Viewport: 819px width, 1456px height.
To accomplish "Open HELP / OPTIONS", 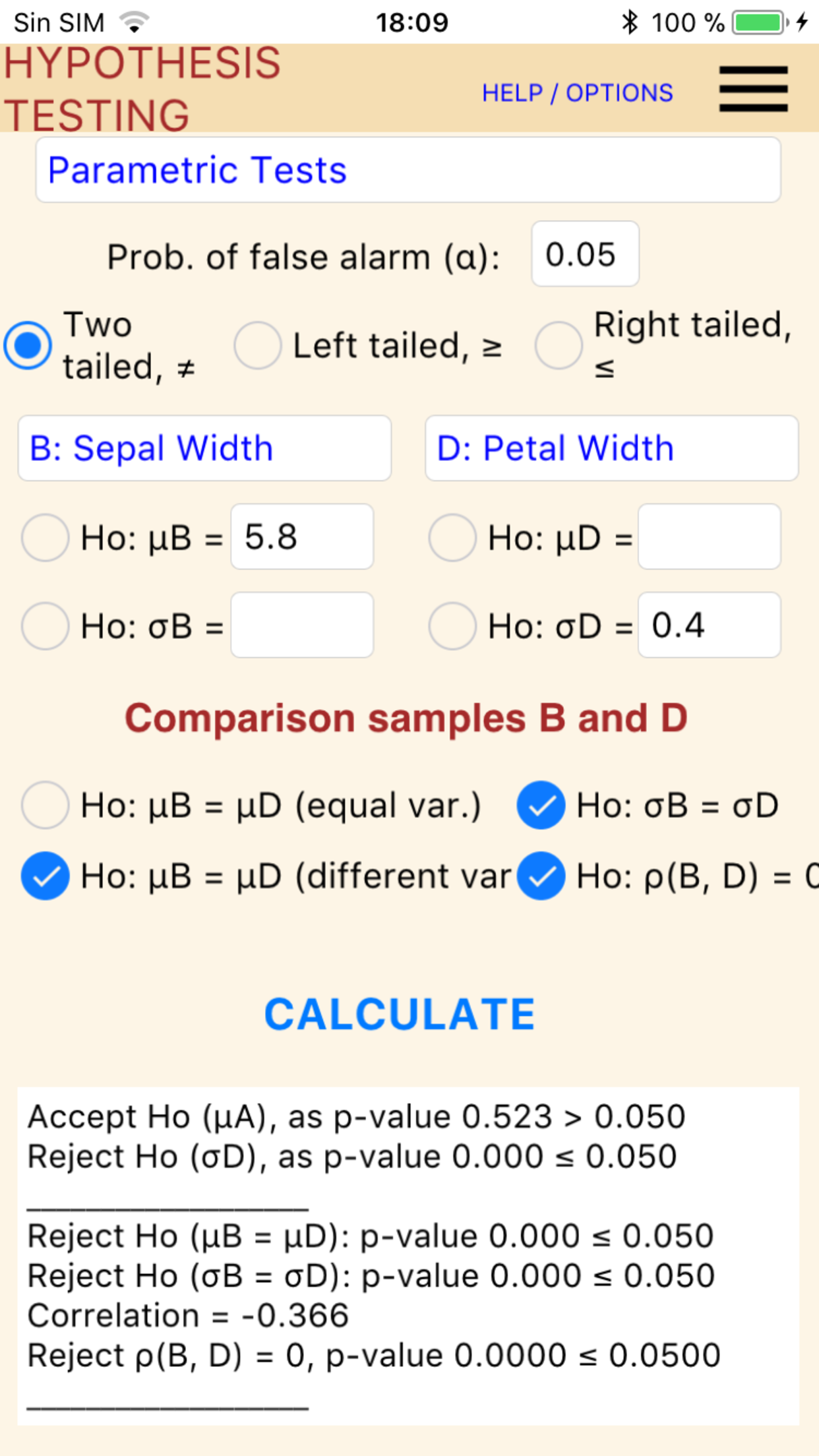I will point(578,92).
